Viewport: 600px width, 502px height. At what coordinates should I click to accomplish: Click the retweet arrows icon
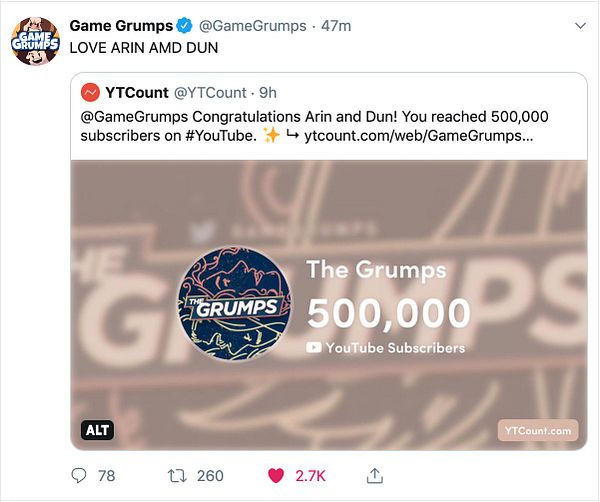coord(177,476)
